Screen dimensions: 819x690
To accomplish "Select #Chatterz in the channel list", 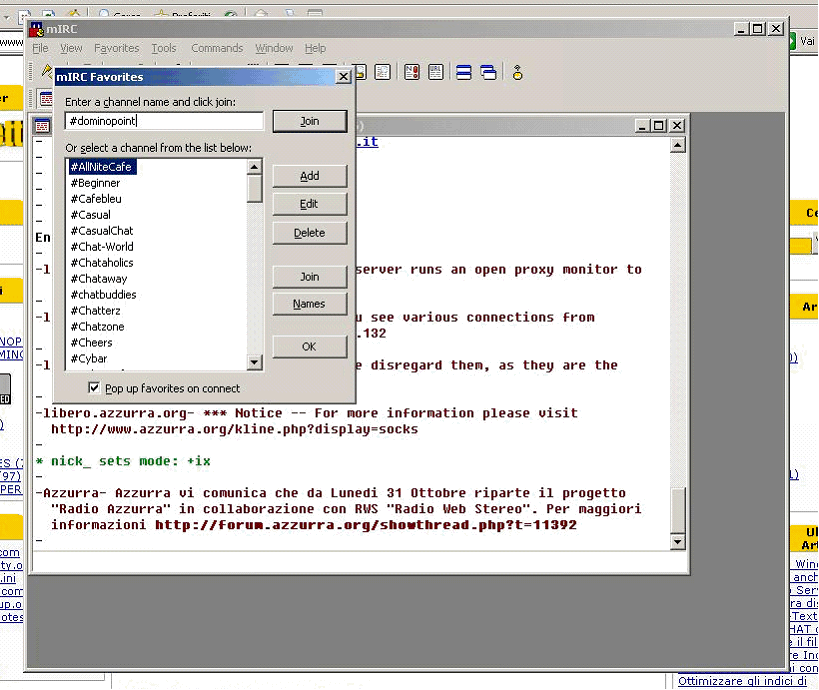I will [x=96, y=311].
